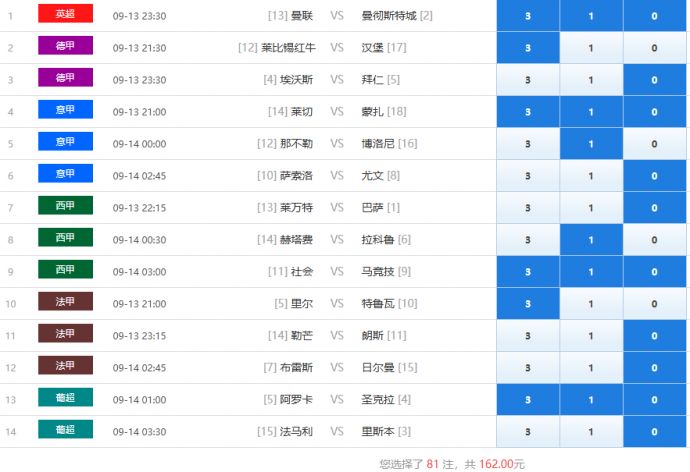Click the 81 注 bet count
690x472 pixels.
click(440, 464)
